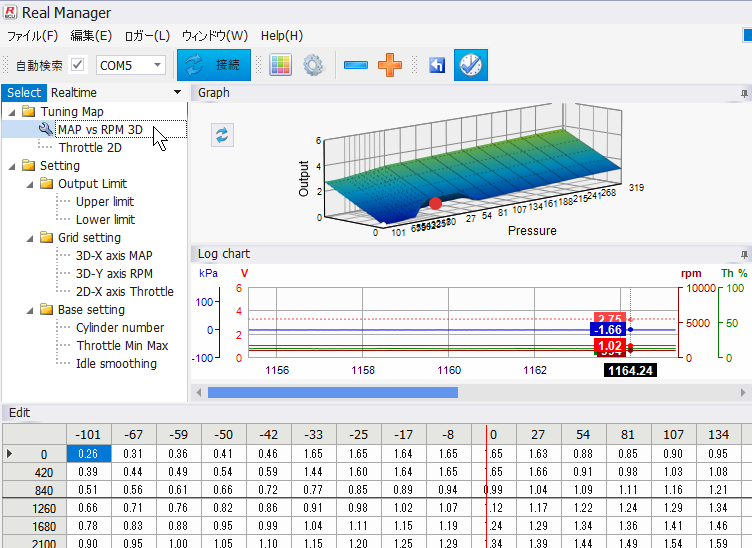Click the Real Manager app icon
Image resolution: width=752 pixels, height=548 pixels.
pyautogui.click(x=10, y=12)
